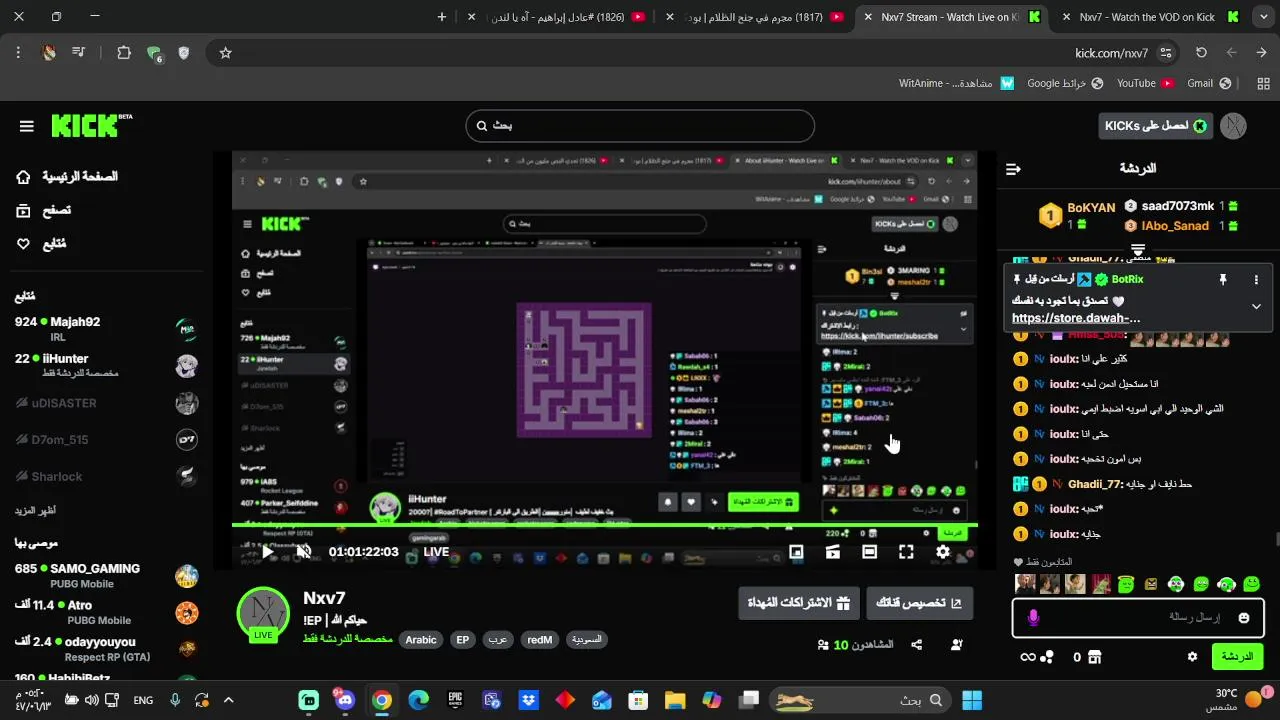The image size is (1280, 720).
Task: Share the stream with the share icon
Action: (x=917, y=645)
